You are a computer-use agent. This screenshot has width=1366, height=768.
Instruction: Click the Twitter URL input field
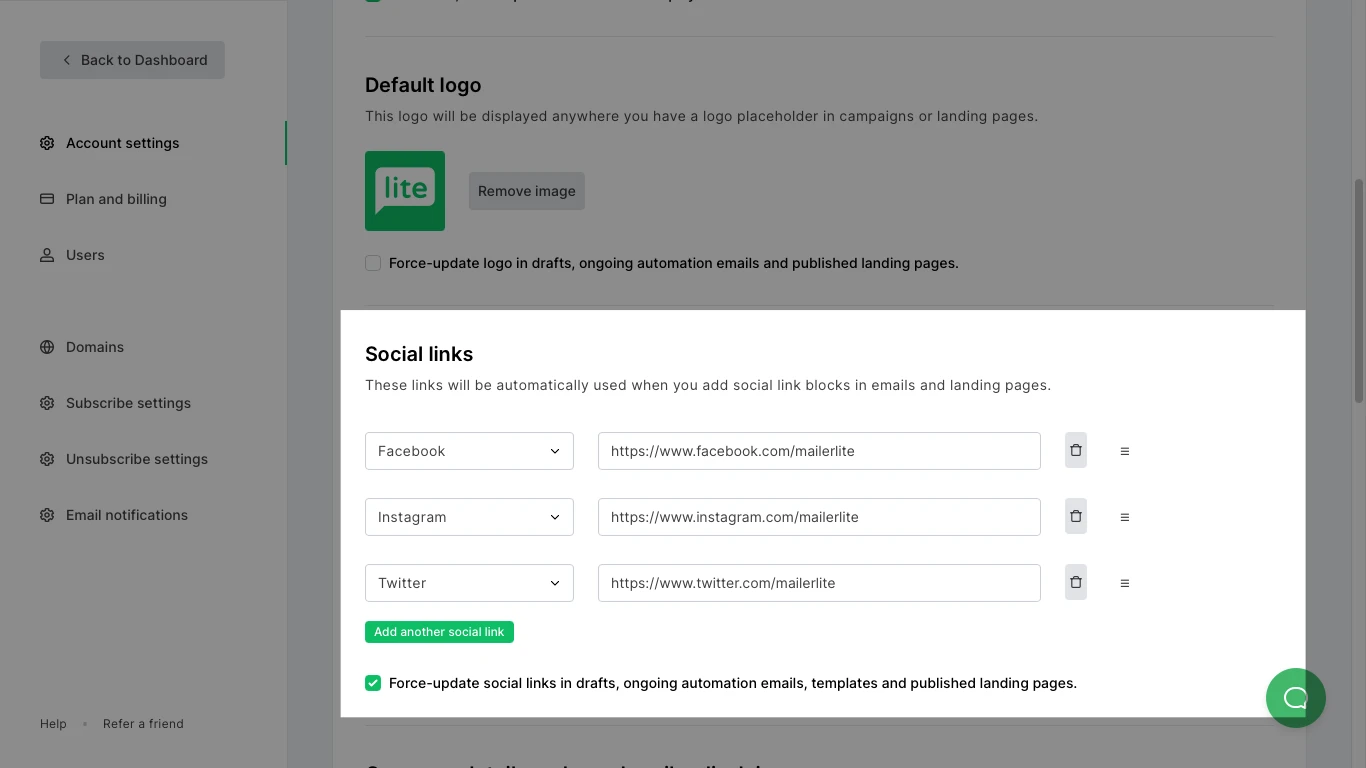click(x=819, y=583)
